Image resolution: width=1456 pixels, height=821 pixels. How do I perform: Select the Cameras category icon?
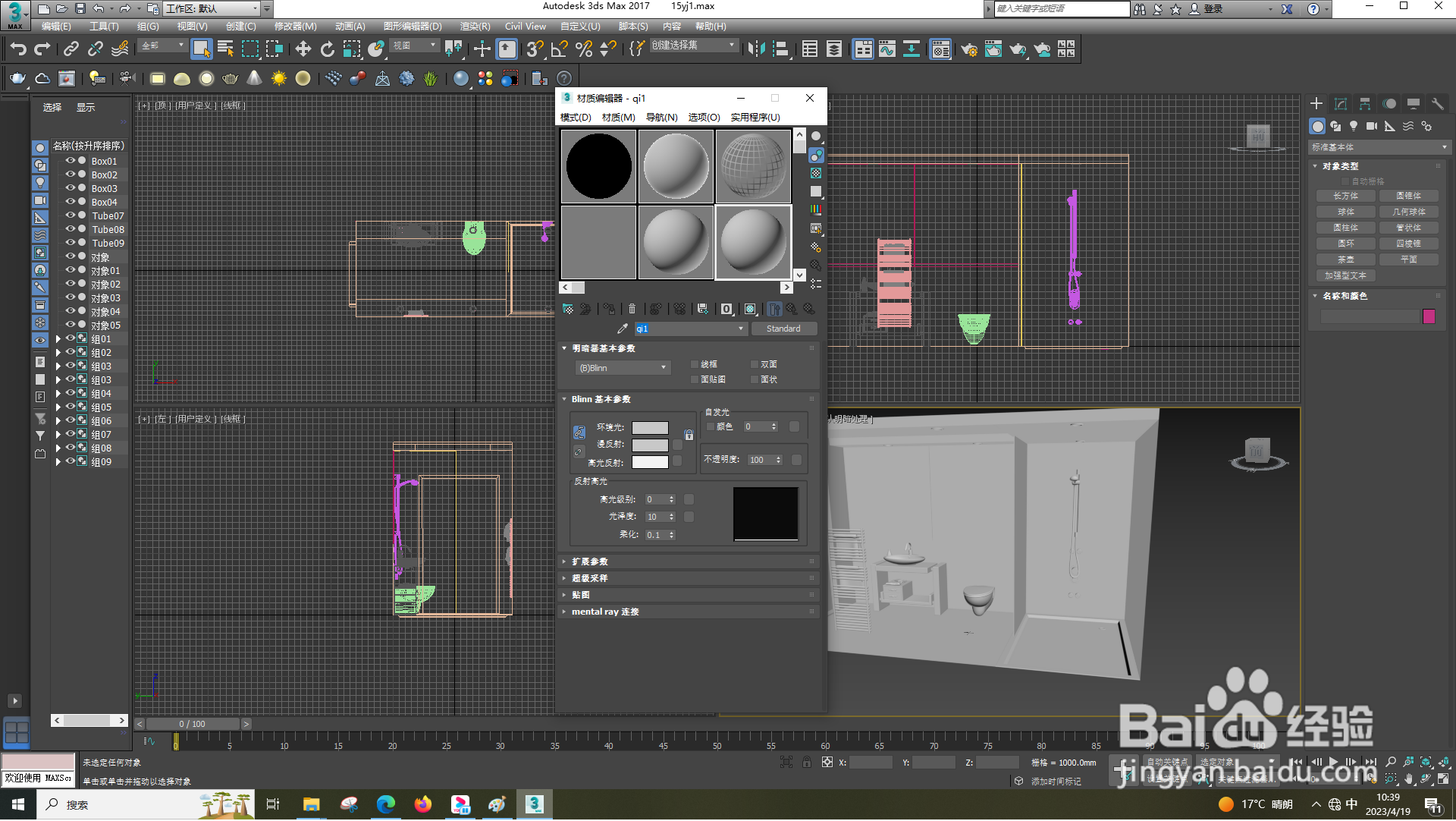pyautogui.click(x=1372, y=127)
